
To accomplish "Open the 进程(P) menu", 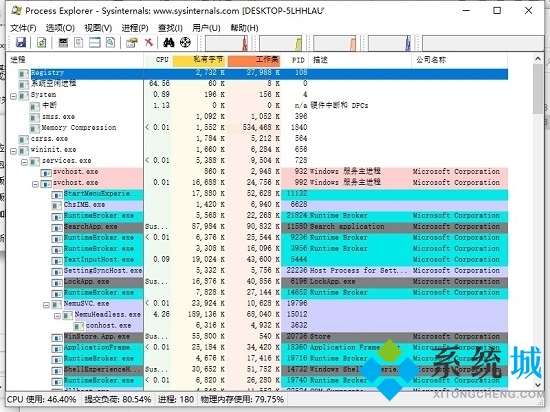I will [x=135, y=28].
